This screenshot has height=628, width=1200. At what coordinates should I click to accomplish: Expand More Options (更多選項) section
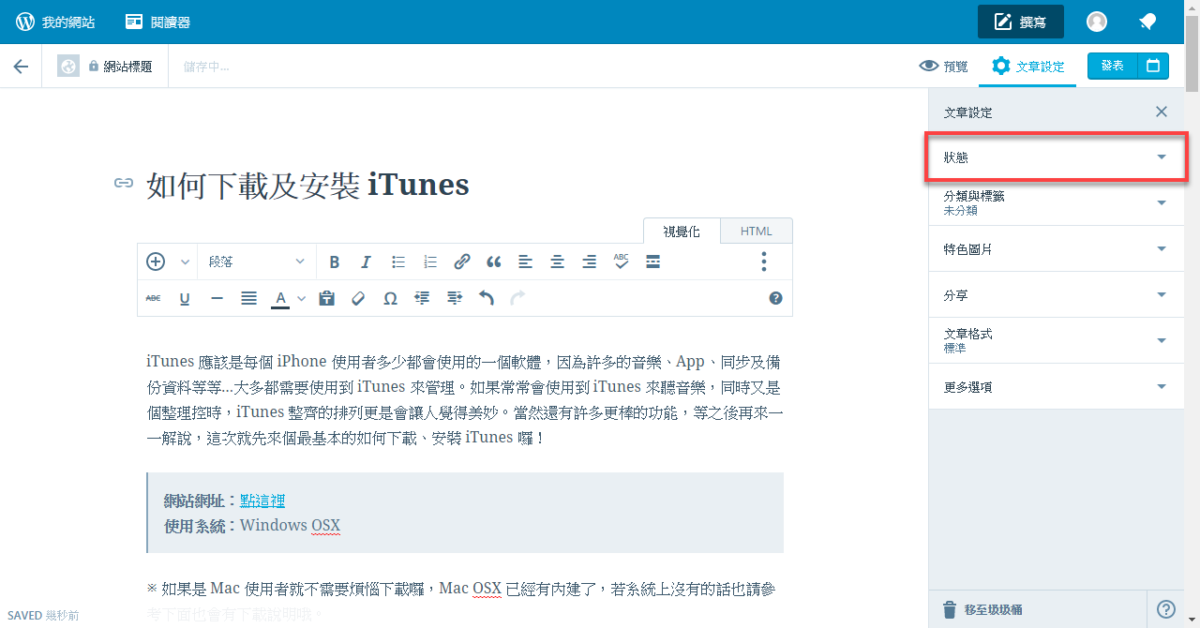(x=1058, y=387)
